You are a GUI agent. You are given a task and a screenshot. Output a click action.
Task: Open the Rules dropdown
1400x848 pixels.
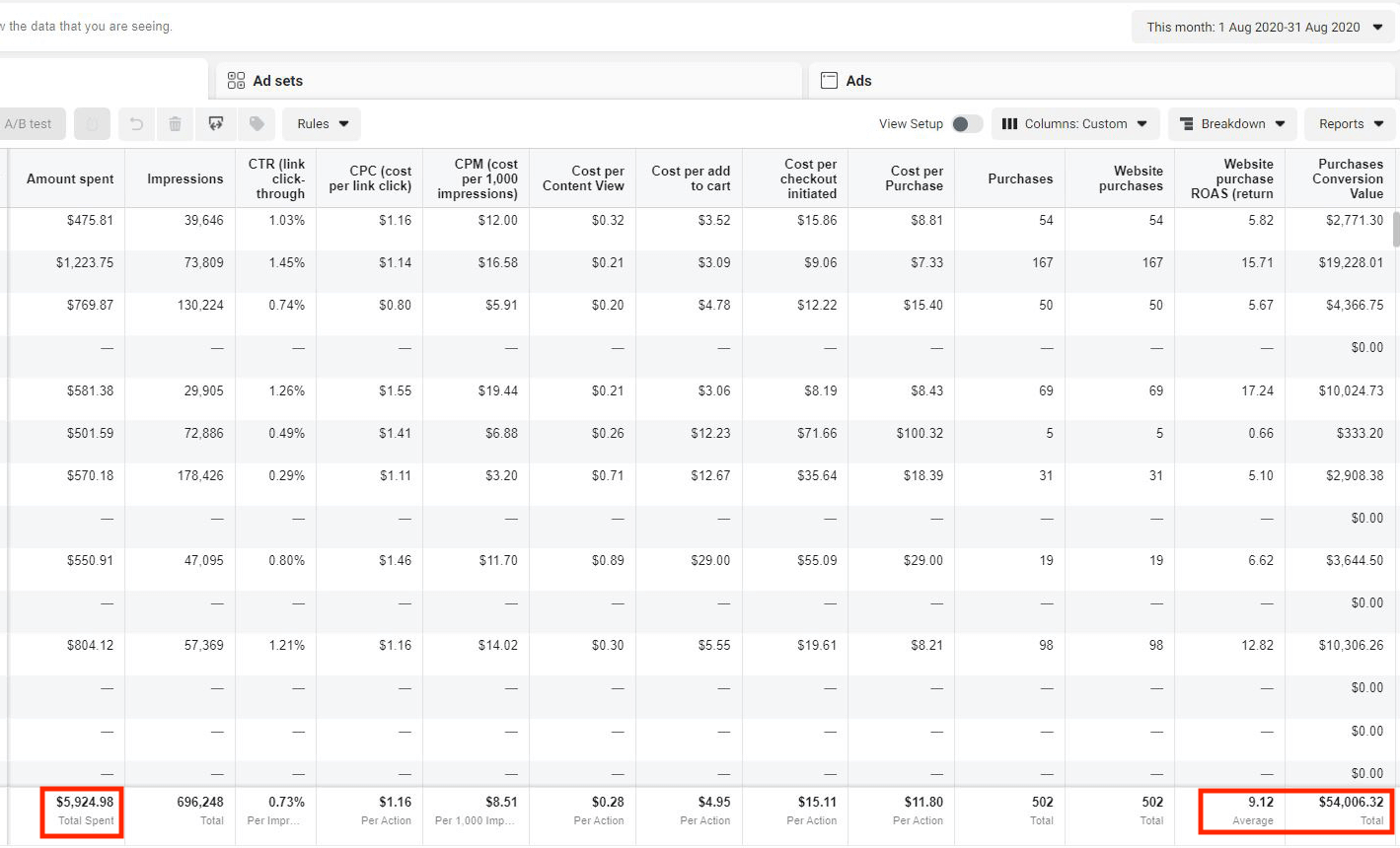(x=322, y=124)
